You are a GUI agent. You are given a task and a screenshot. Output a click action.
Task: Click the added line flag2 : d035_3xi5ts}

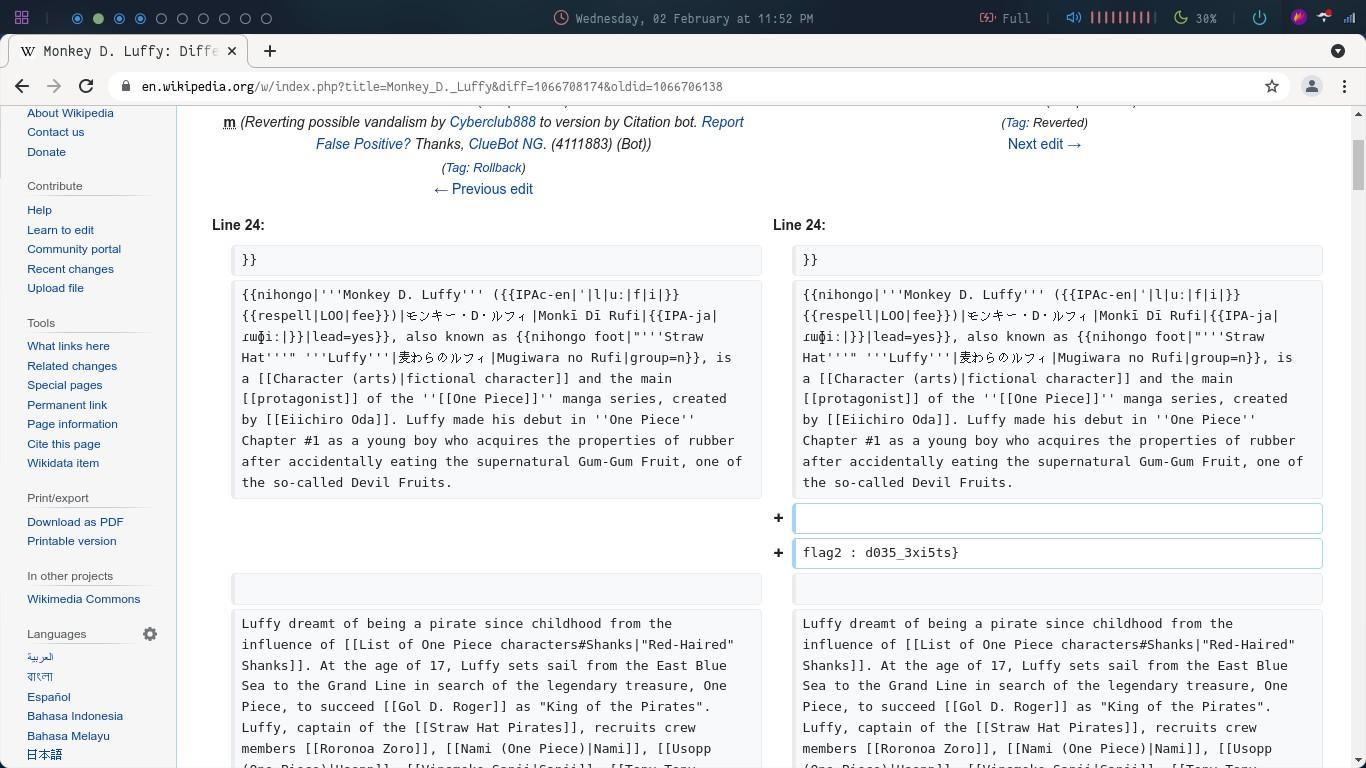[x=1057, y=553]
